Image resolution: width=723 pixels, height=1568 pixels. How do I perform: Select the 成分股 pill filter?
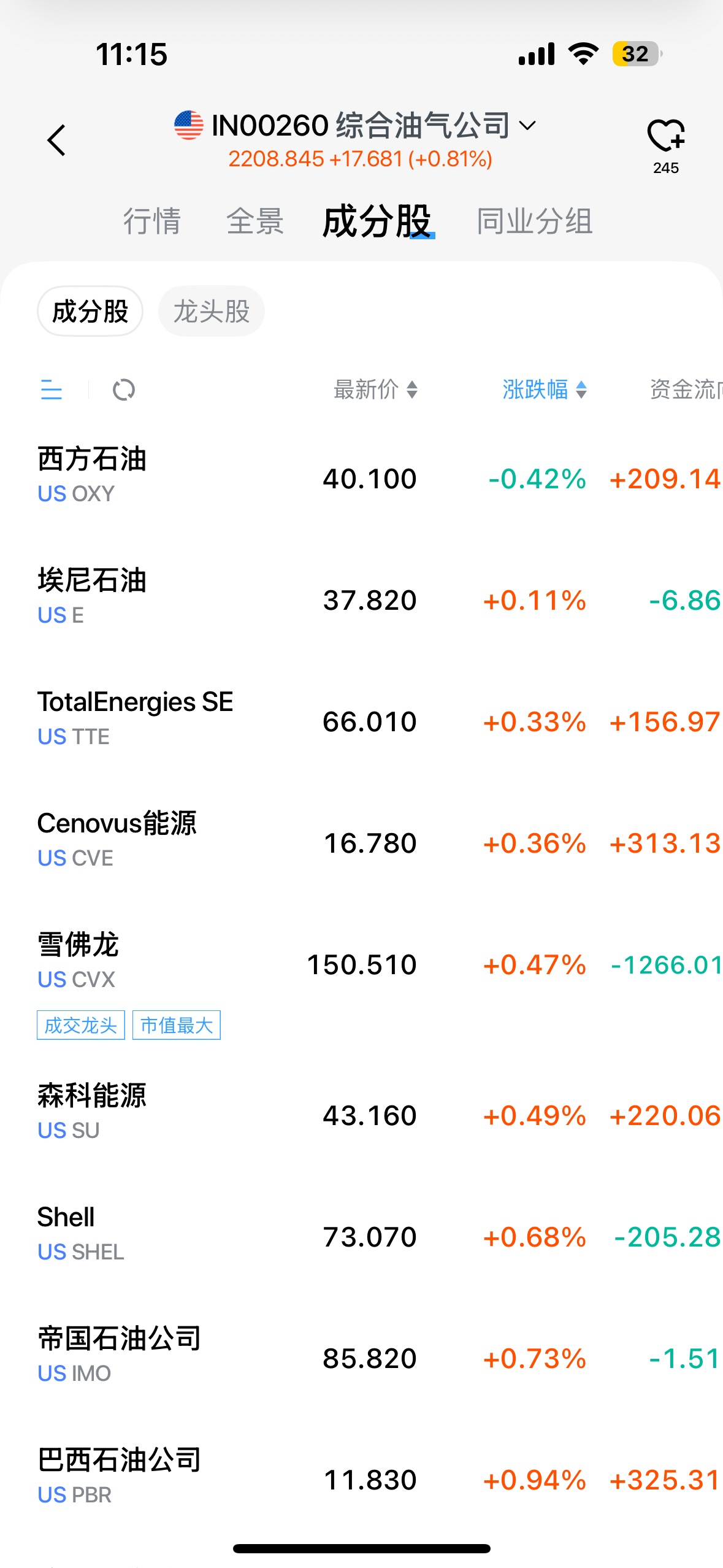coord(90,311)
